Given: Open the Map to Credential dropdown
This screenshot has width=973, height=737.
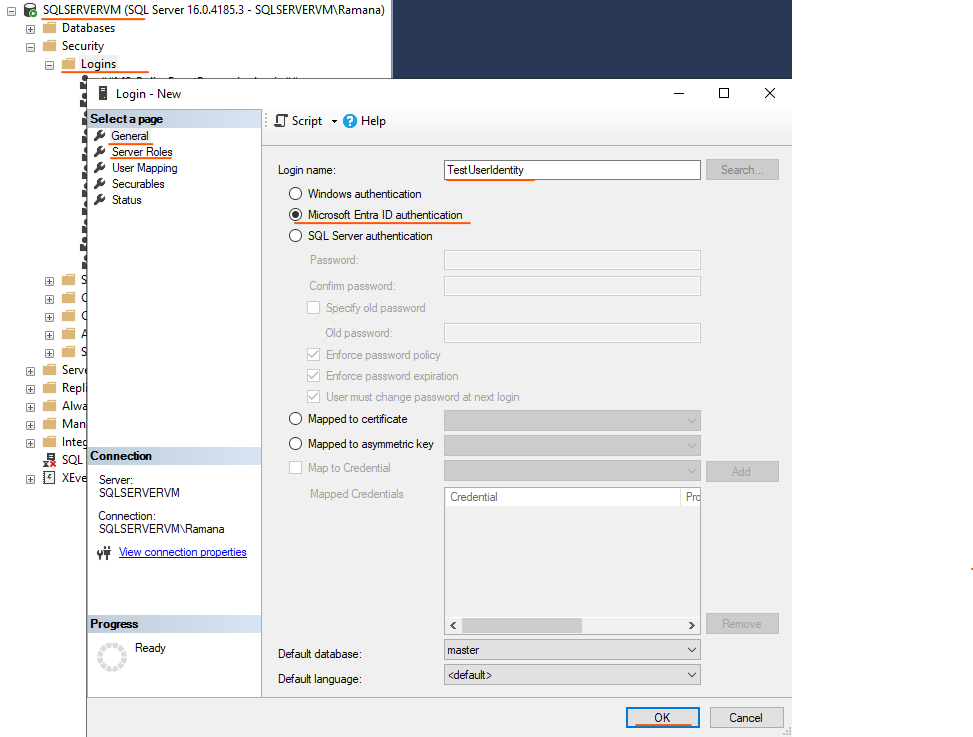Looking at the screenshot, I should click(572, 471).
